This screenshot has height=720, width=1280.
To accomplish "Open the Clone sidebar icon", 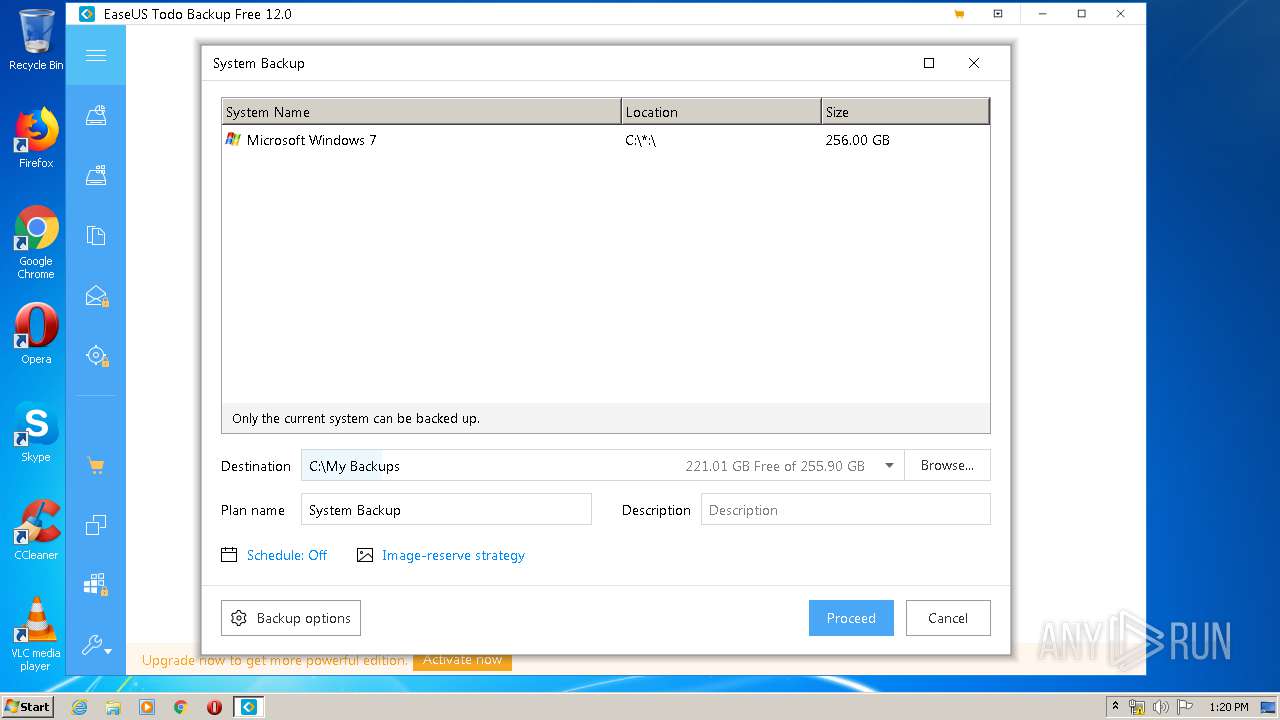I will [96, 525].
